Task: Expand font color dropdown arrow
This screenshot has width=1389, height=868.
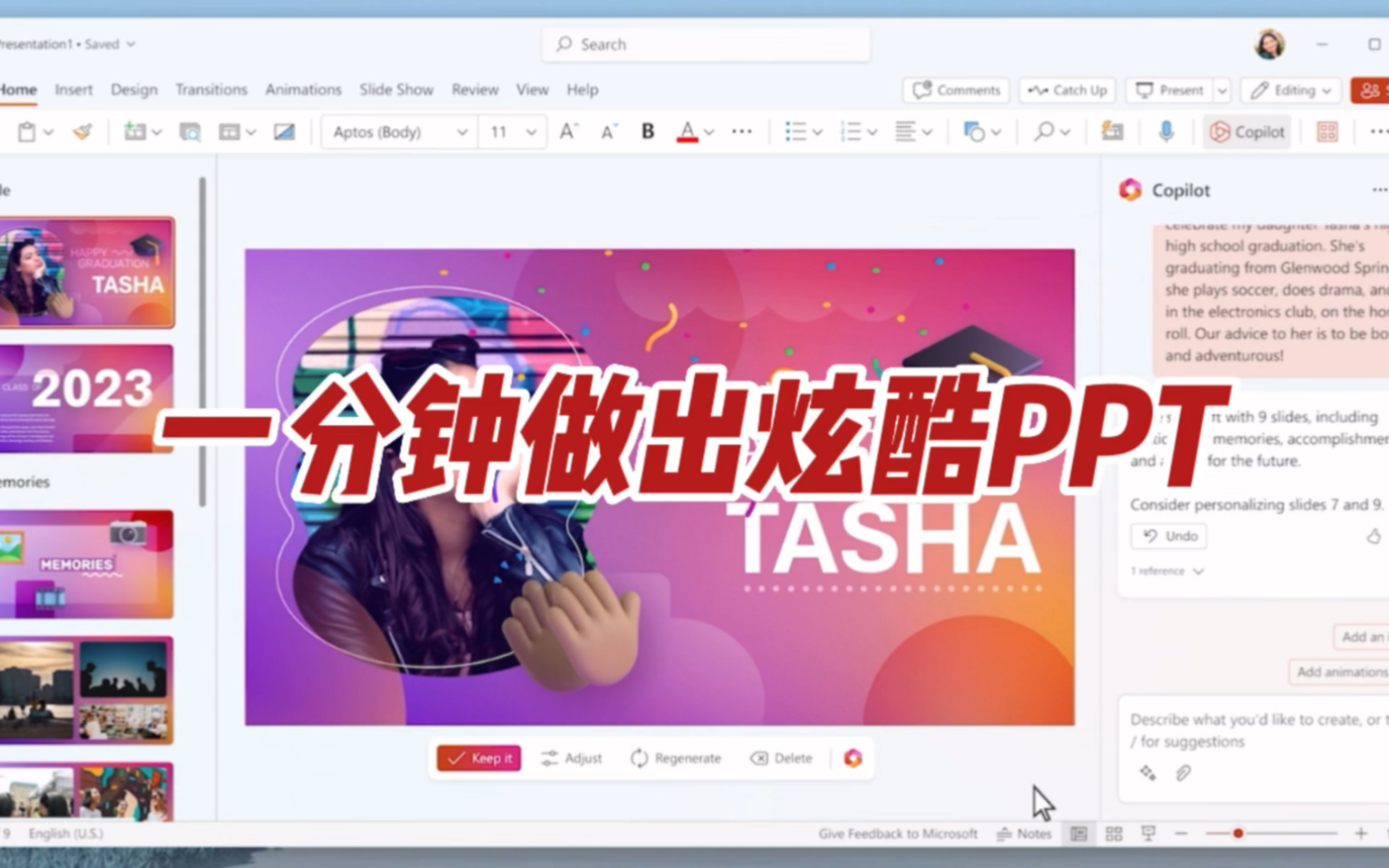Action: [x=709, y=133]
